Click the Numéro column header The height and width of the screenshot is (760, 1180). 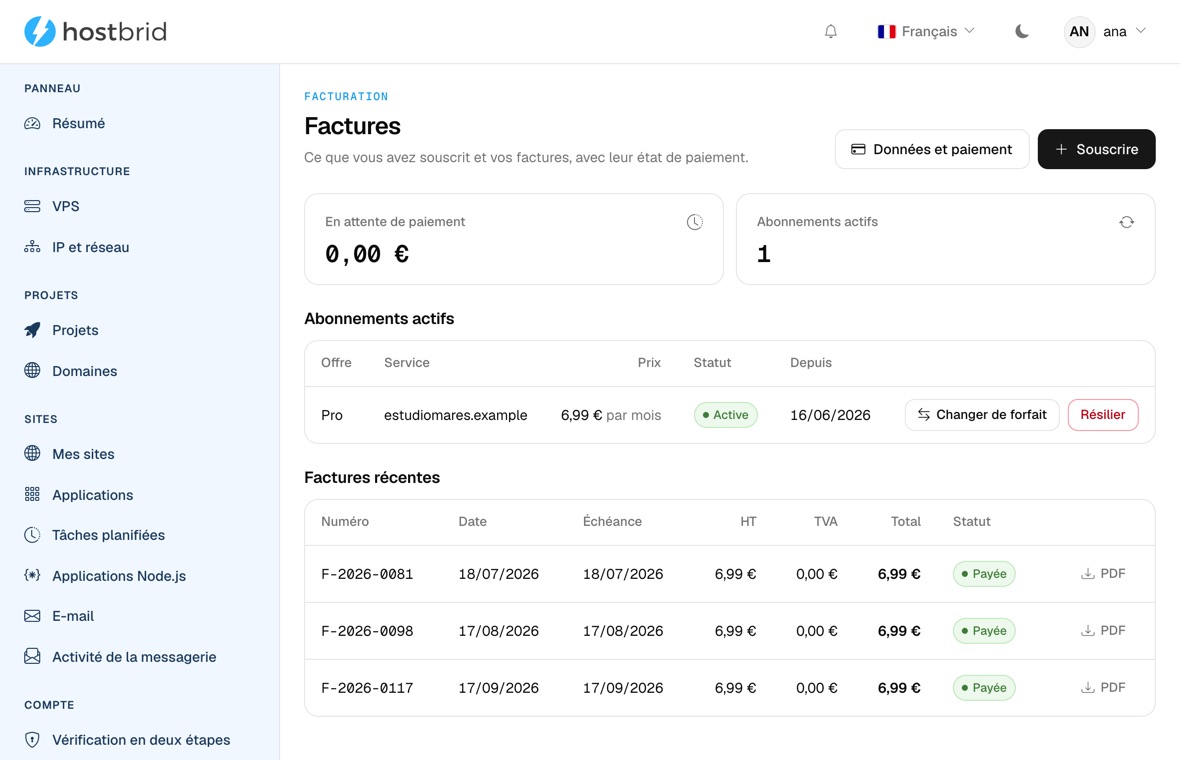(x=345, y=521)
